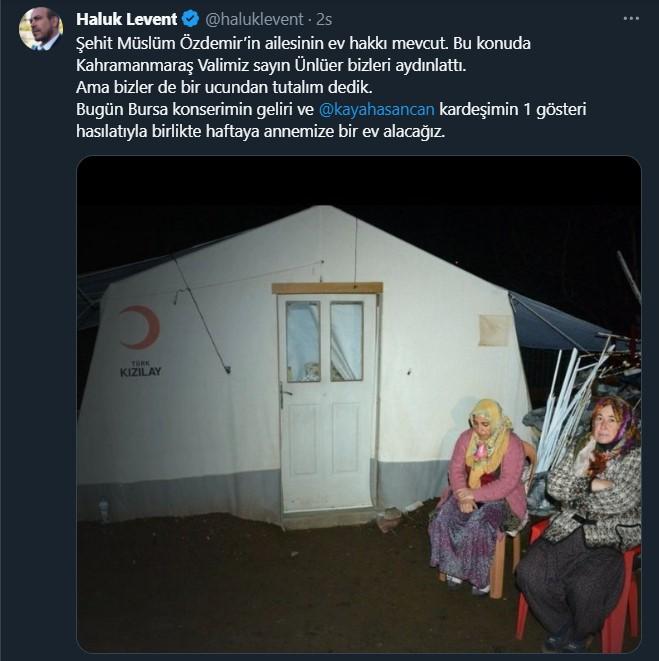The image size is (659, 661).
Task: Click the white tent door in photo
Action: [x=328, y=403]
